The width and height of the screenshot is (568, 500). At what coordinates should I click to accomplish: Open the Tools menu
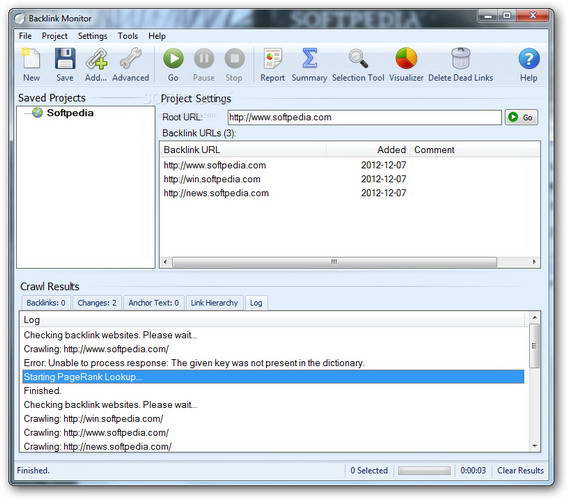(x=128, y=36)
